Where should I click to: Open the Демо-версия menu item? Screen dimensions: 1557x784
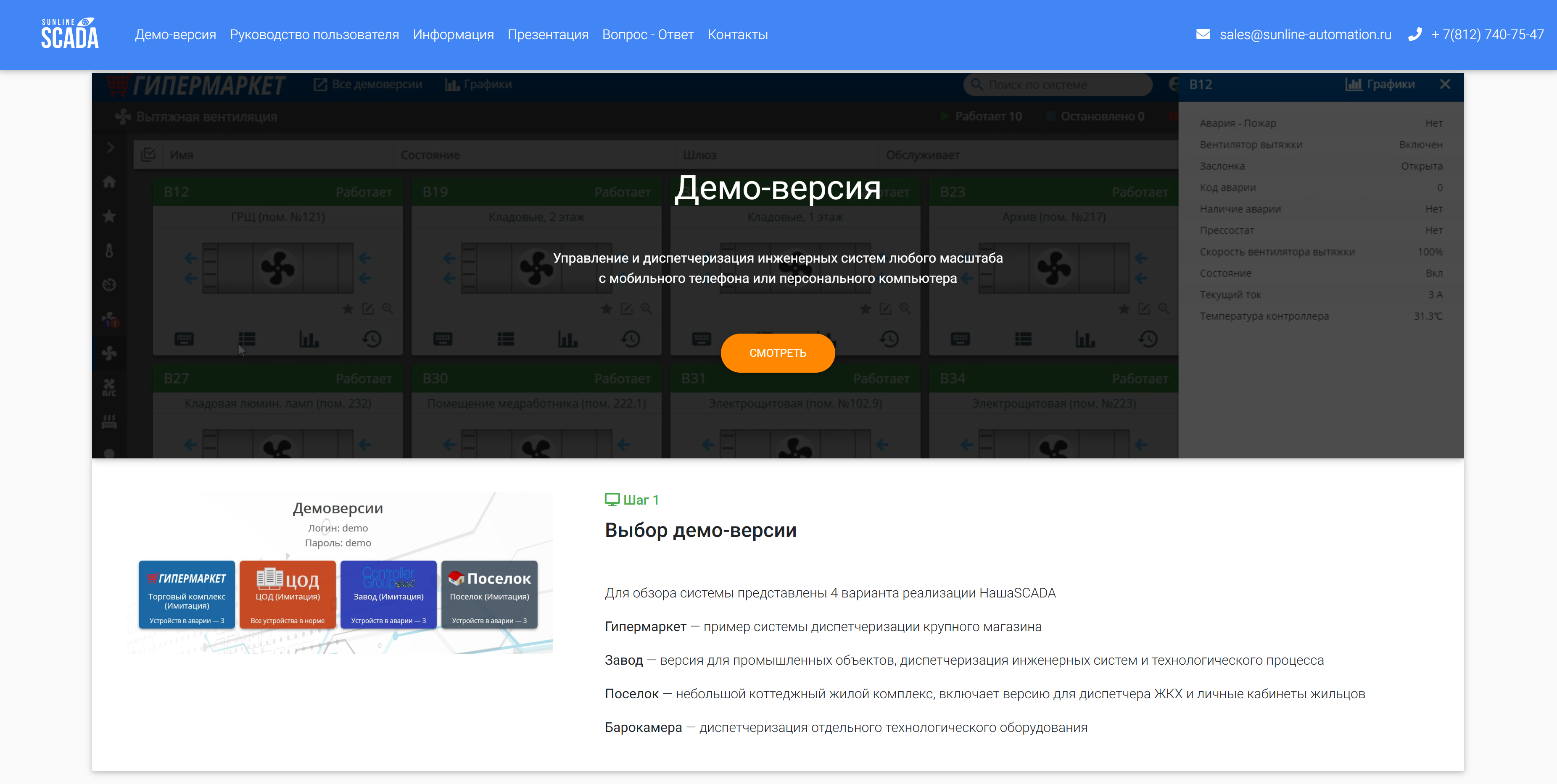click(x=175, y=34)
